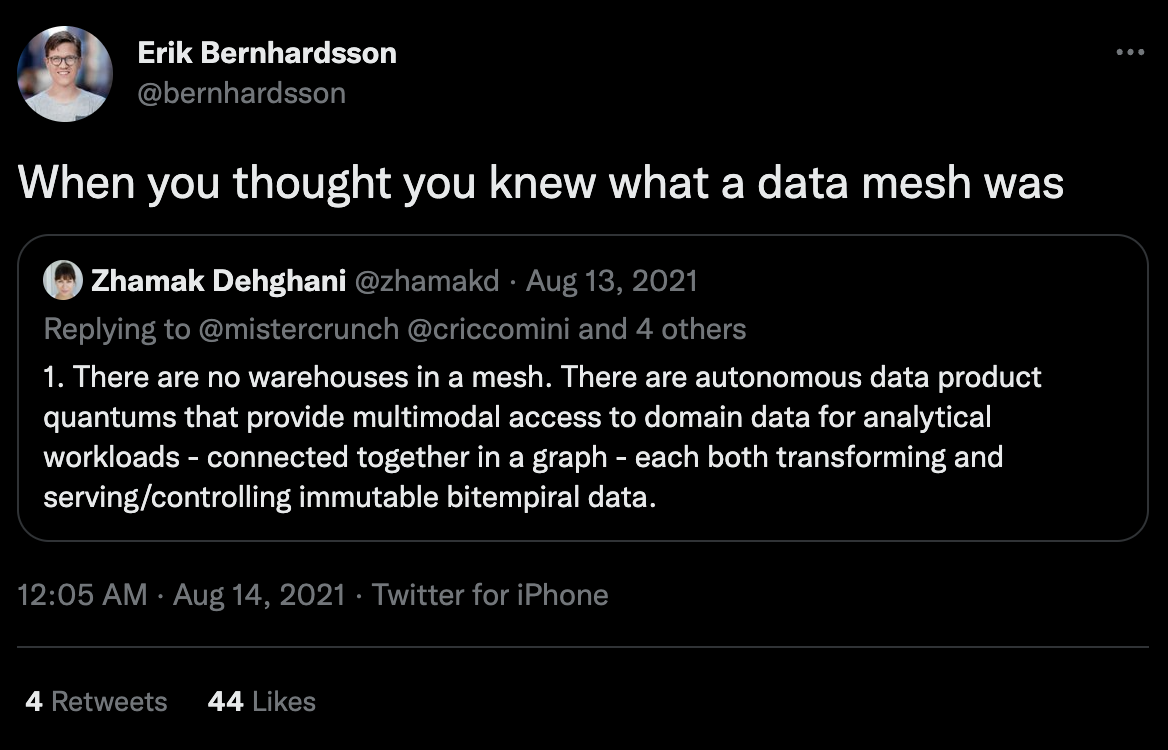Click the likes count number 44
1168x750 pixels.
point(226,702)
